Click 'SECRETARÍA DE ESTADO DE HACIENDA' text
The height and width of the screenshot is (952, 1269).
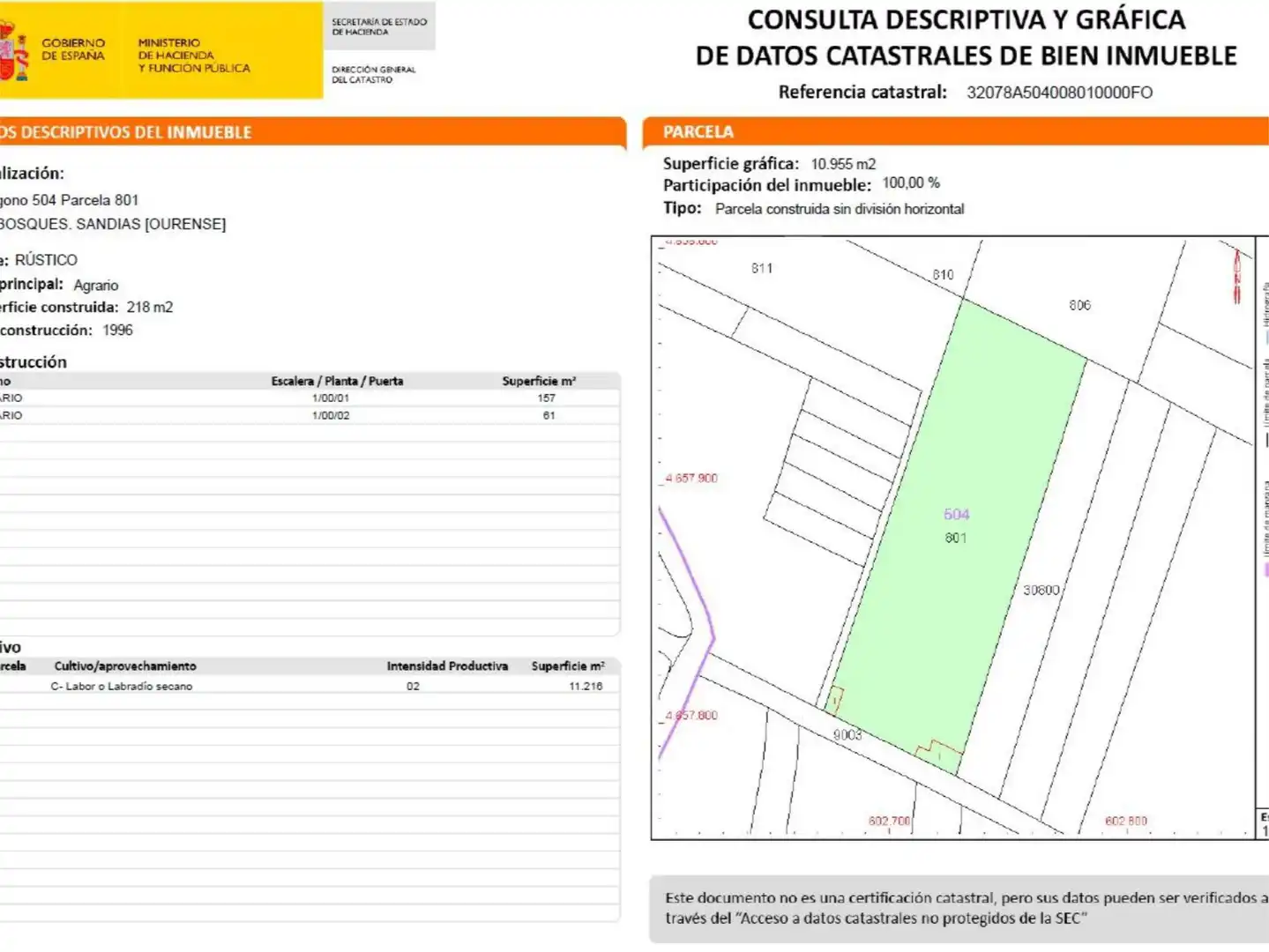point(379,26)
